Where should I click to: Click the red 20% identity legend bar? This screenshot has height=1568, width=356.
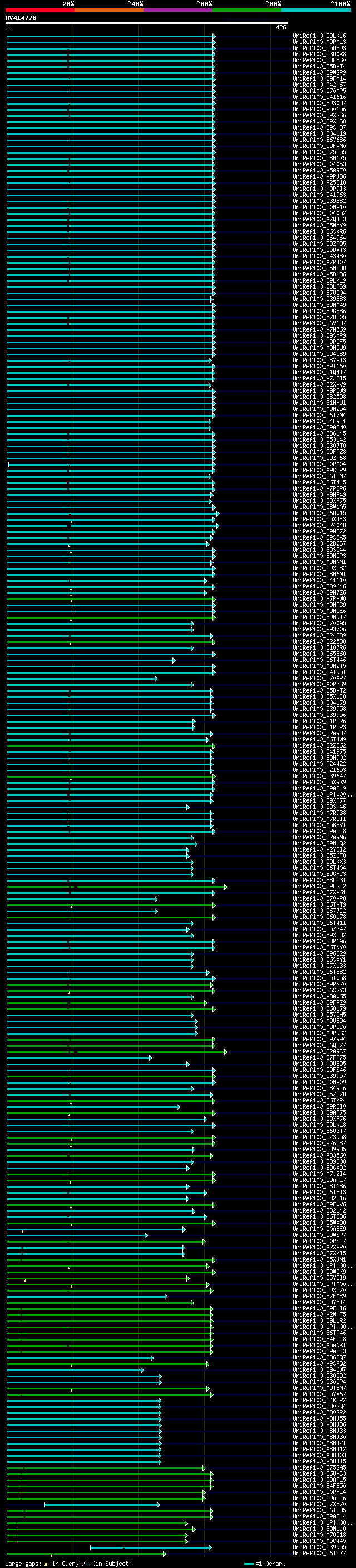pyautogui.click(x=39, y=10)
